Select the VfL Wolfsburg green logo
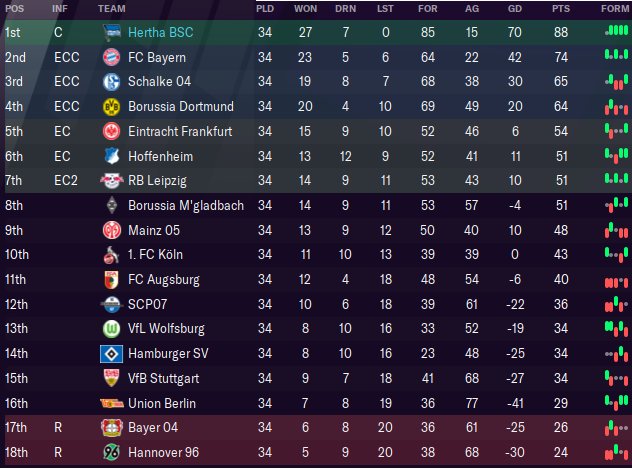632x469 pixels. click(x=111, y=329)
